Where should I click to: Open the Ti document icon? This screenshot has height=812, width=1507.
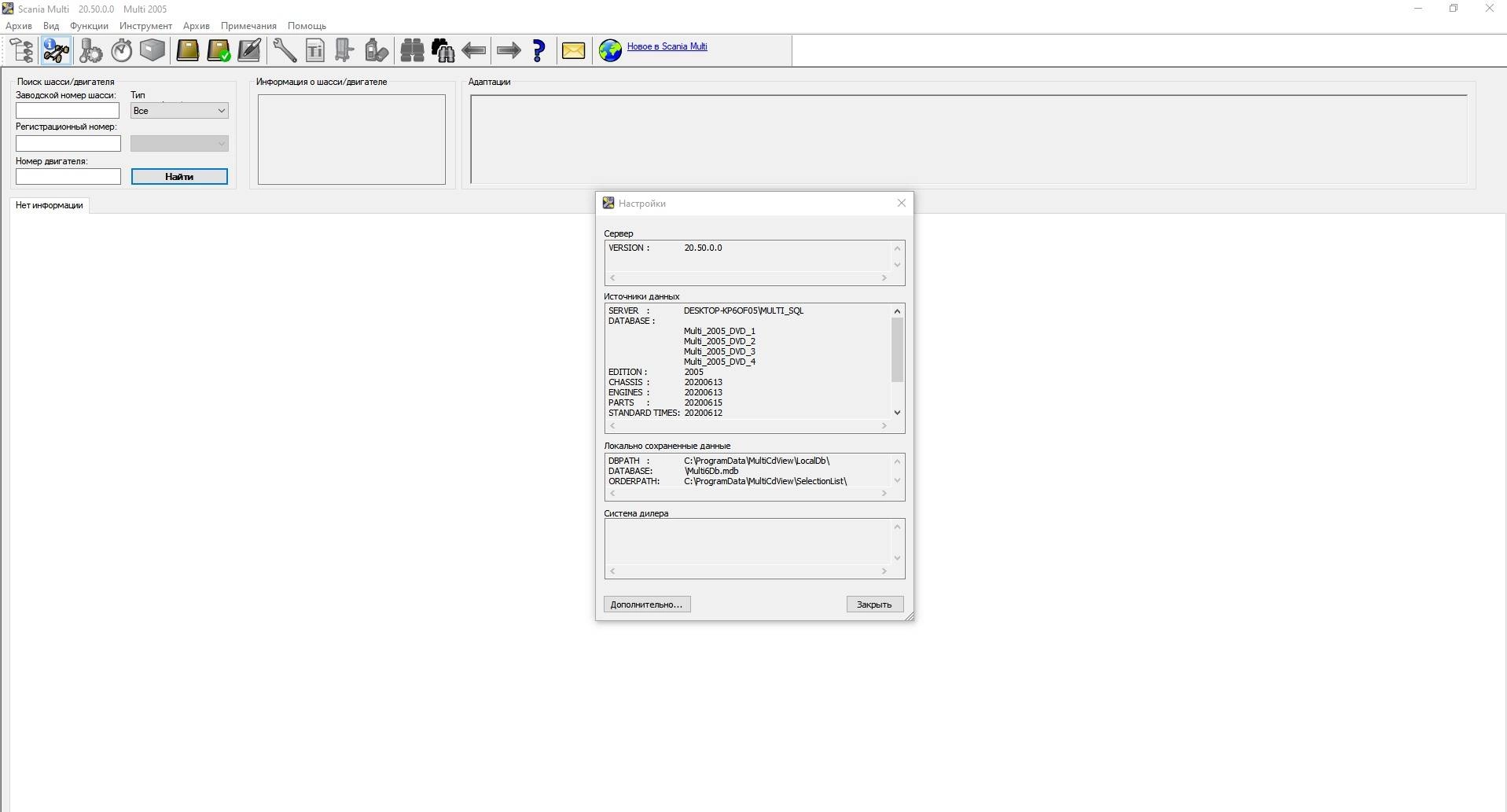point(314,51)
